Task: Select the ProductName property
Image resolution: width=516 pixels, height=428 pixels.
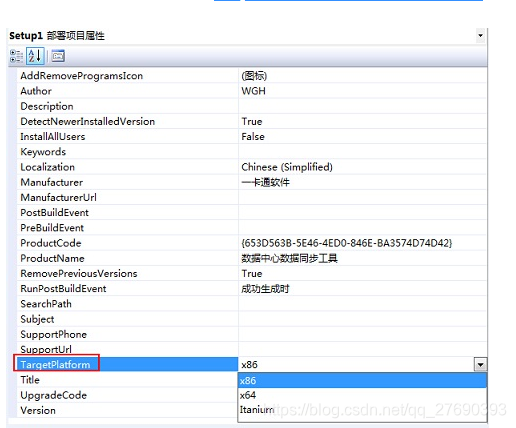Action: 52,258
